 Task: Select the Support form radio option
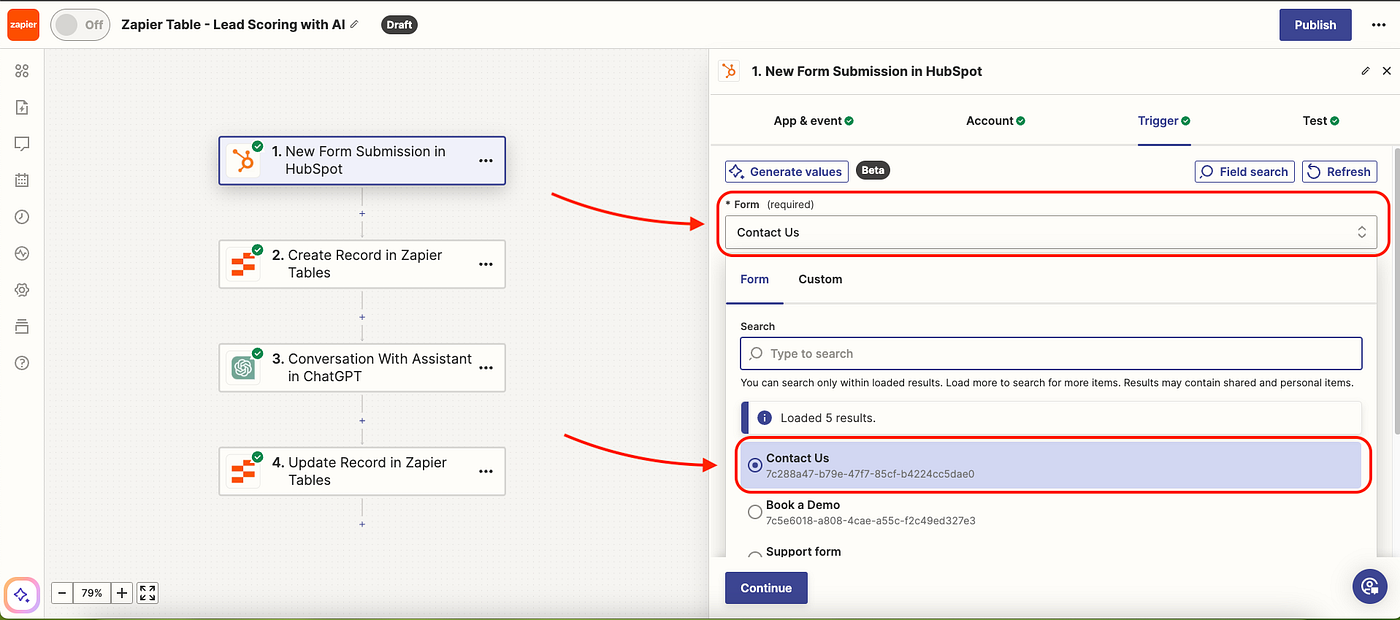(755, 553)
